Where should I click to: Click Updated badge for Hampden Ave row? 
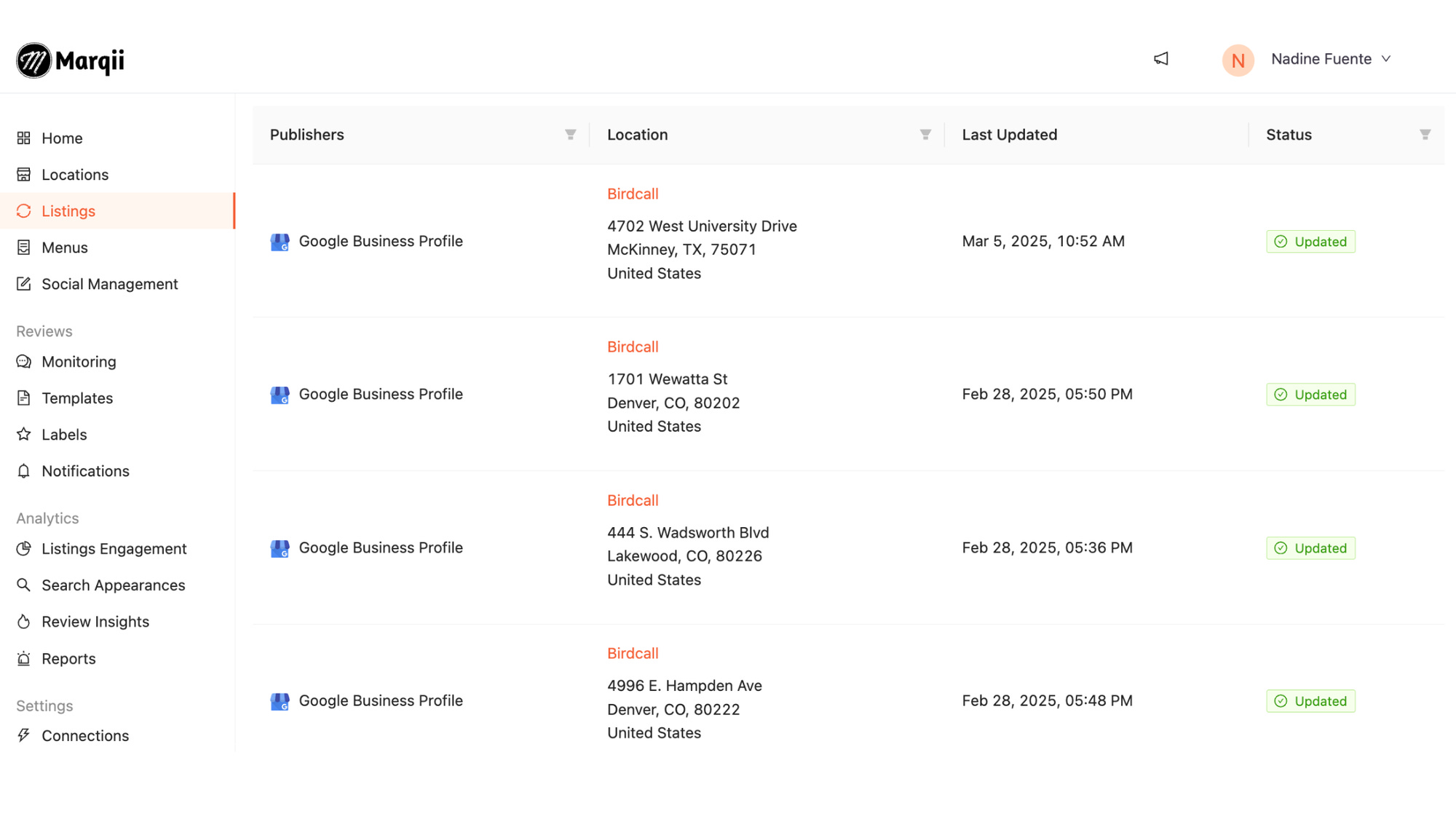click(x=1310, y=701)
